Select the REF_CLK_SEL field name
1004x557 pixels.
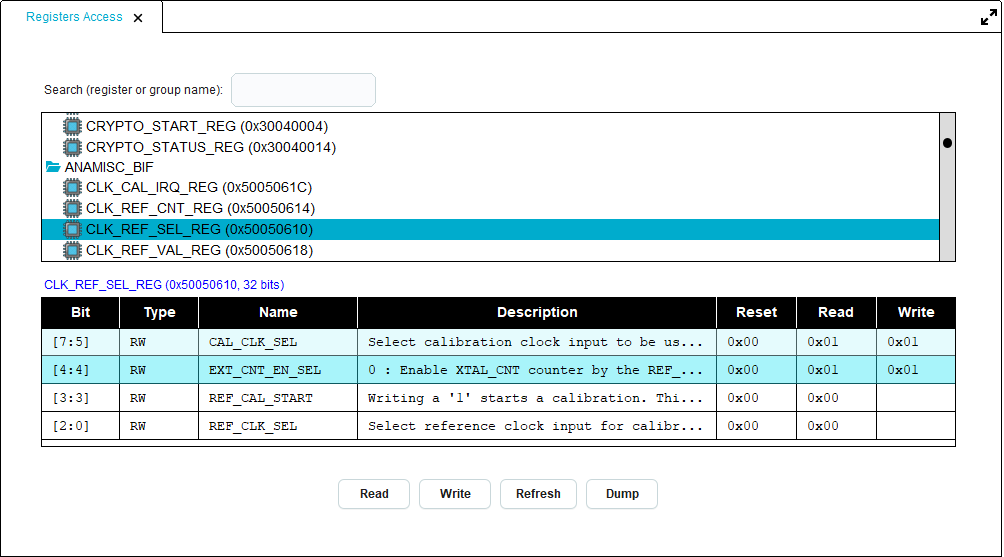point(253,426)
